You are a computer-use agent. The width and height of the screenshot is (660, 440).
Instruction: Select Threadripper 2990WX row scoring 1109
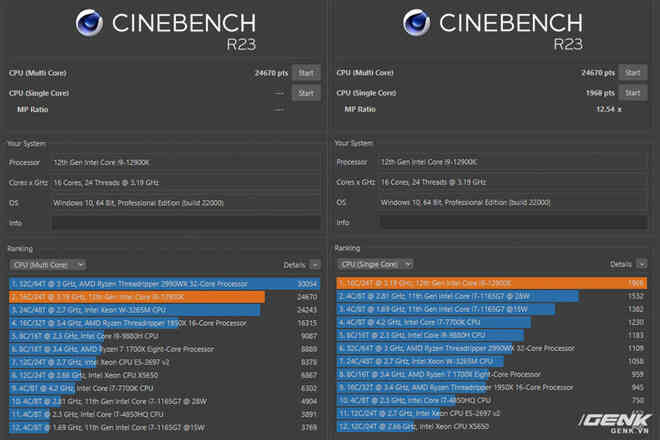492,348
